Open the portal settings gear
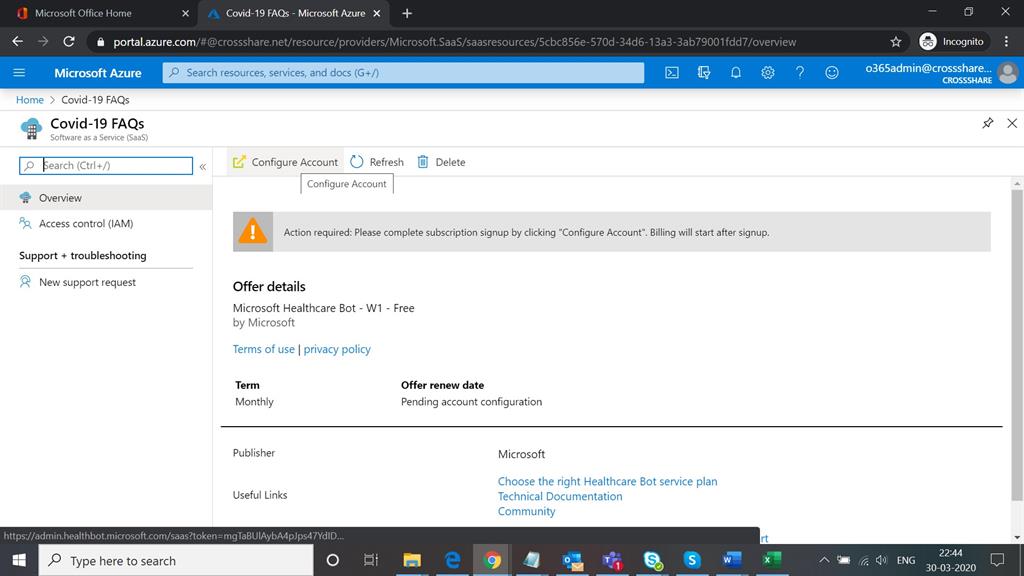The width and height of the screenshot is (1024, 576). [x=767, y=72]
